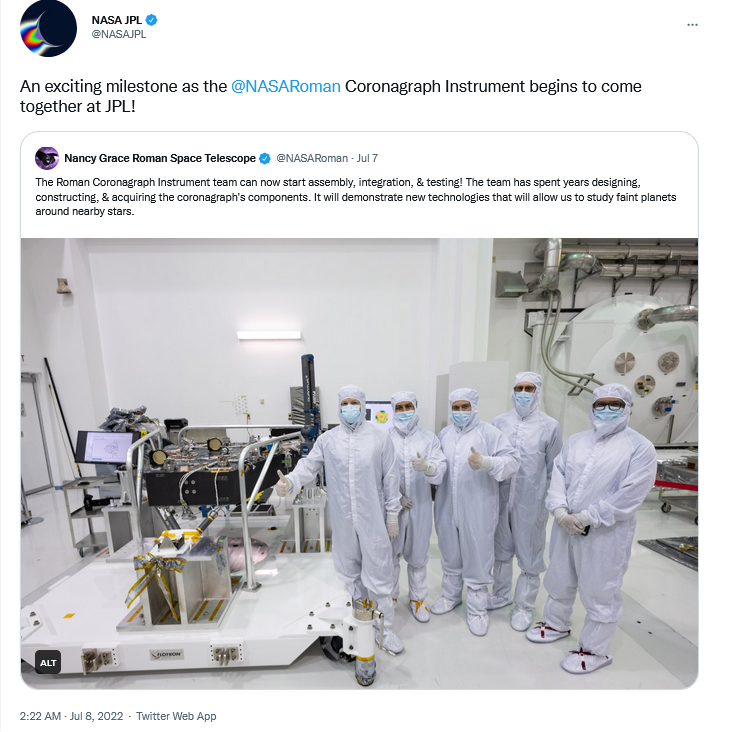Image resolution: width=743 pixels, height=732 pixels.
Task: Open the Nancy Grace Roman Space Telescope name
Action: coord(160,158)
